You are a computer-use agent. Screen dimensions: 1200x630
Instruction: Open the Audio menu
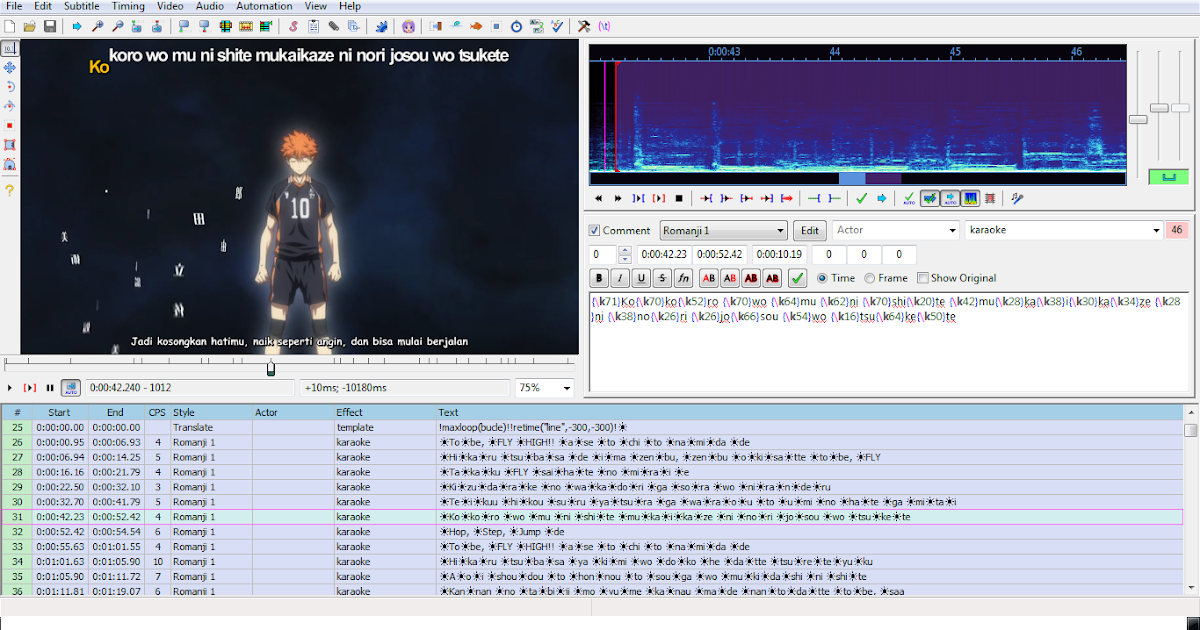pyautogui.click(x=210, y=6)
